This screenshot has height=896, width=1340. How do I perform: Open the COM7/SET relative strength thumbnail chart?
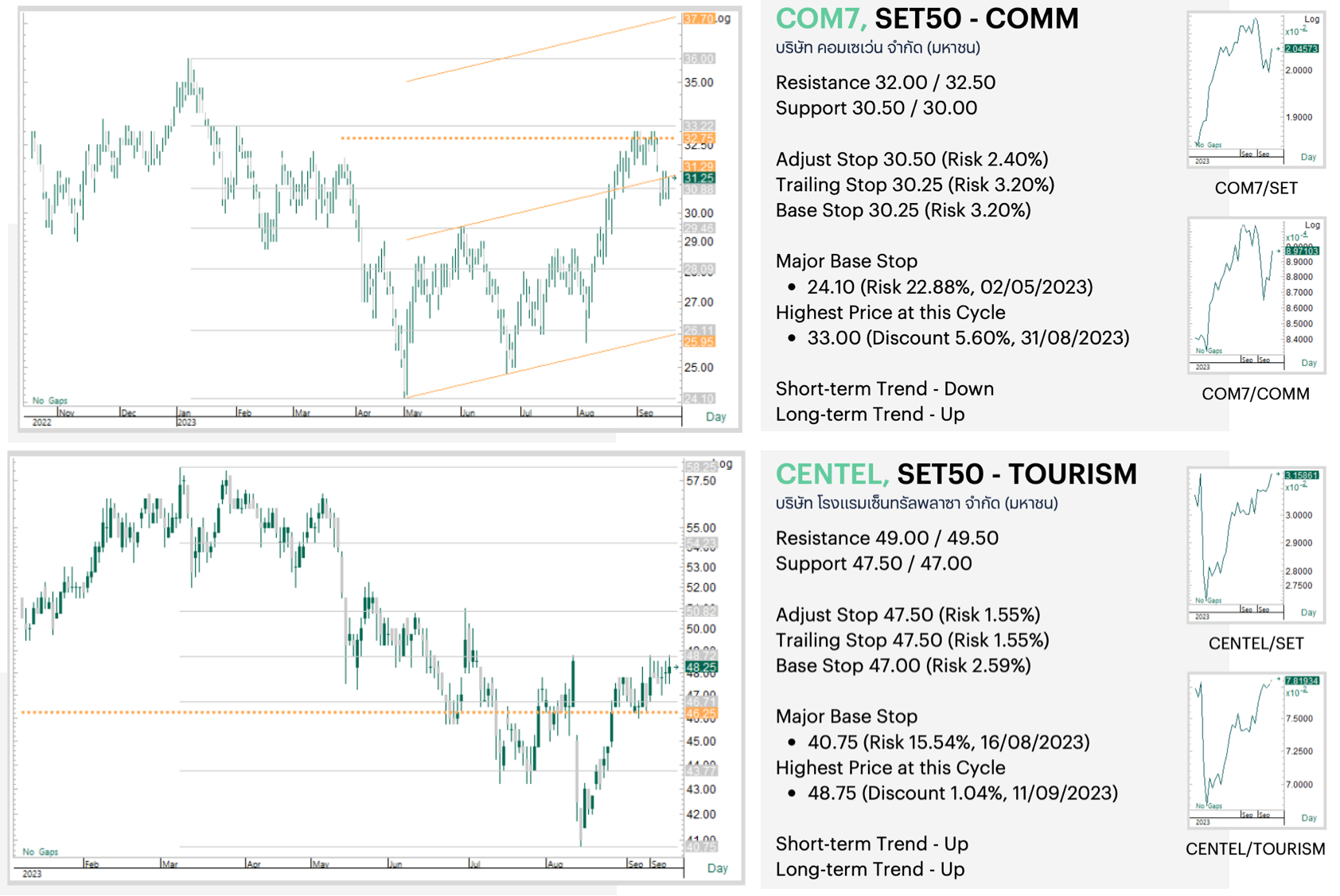pos(1256,88)
